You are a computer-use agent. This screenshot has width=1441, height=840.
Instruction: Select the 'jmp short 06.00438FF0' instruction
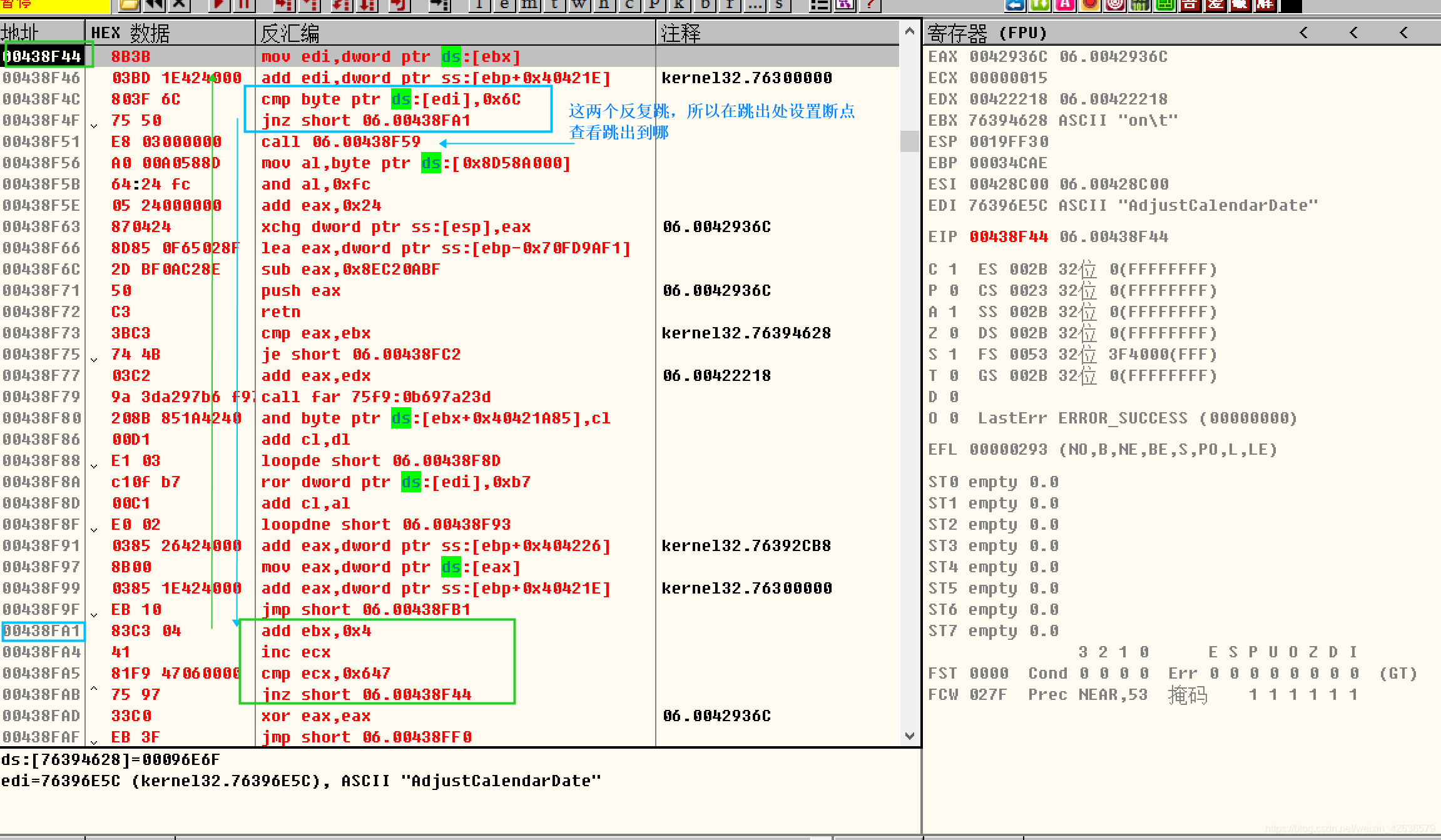click(x=366, y=737)
